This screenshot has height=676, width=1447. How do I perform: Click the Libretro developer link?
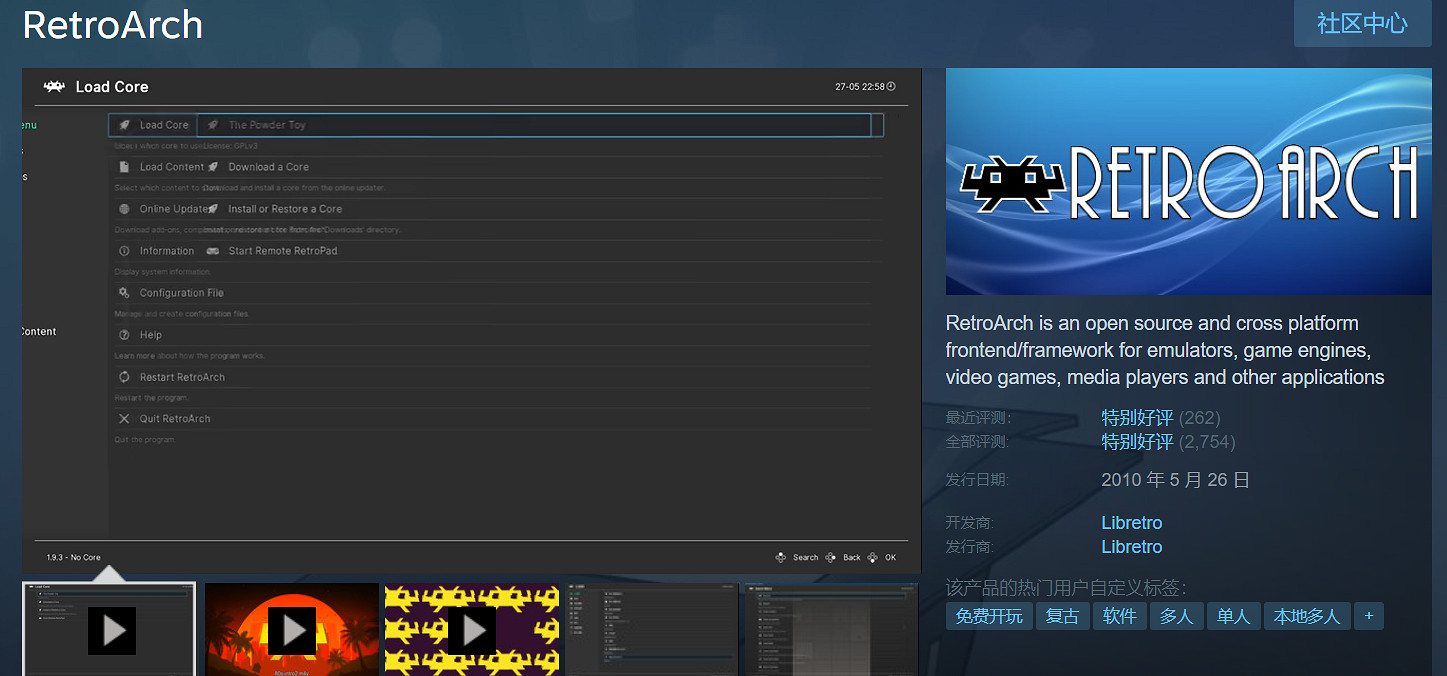click(x=1131, y=523)
